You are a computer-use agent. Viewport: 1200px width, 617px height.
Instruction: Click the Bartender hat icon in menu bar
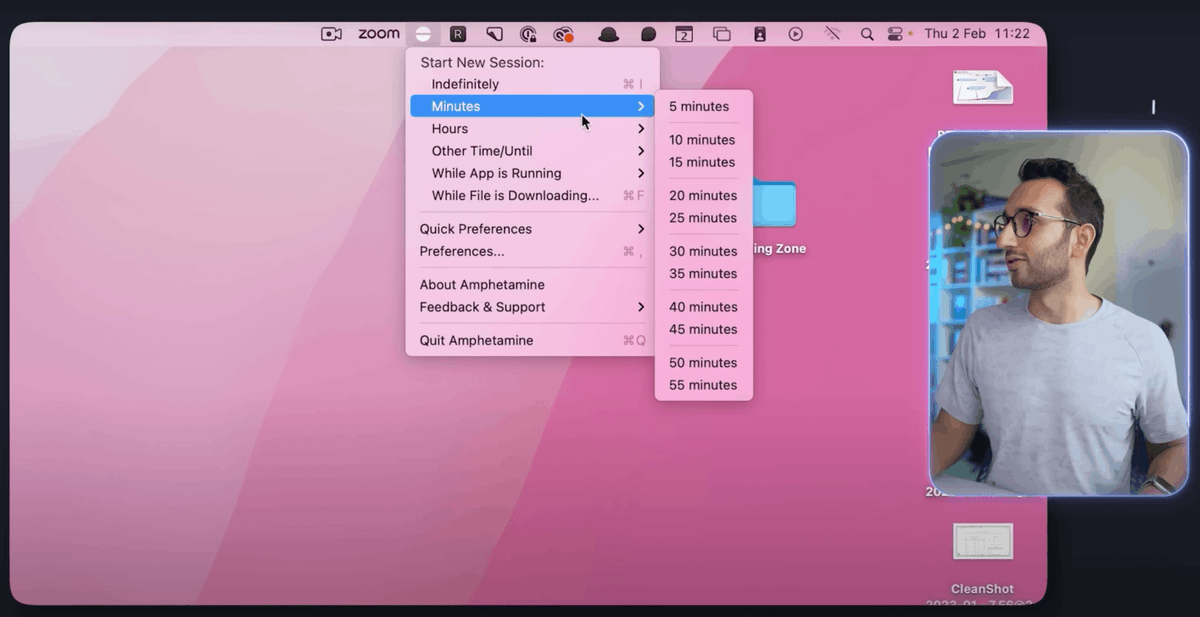tap(608, 34)
